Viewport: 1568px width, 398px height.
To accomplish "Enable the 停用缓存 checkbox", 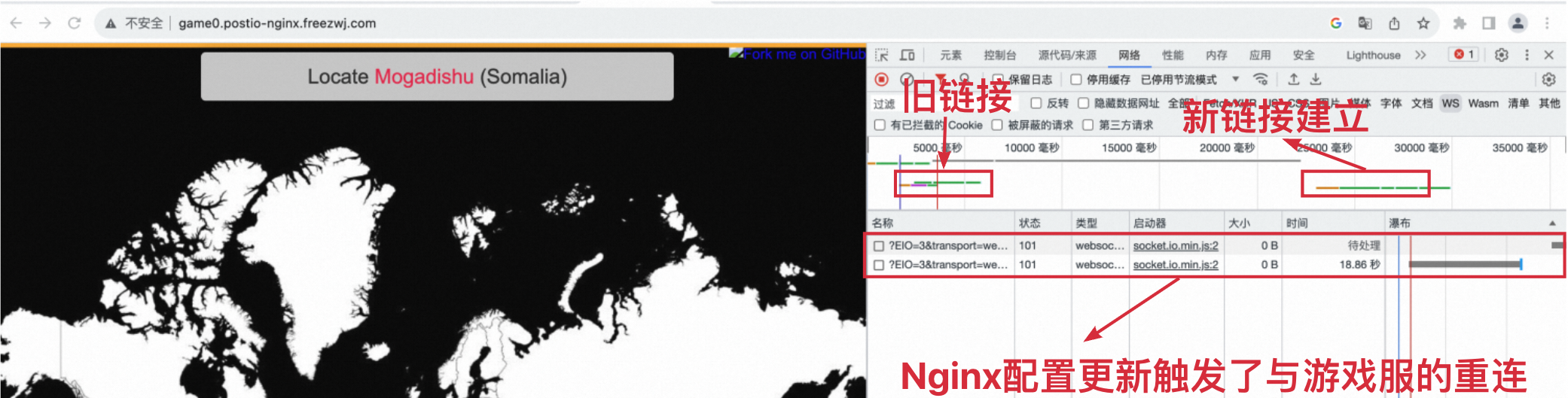I will pyautogui.click(x=1076, y=80).
